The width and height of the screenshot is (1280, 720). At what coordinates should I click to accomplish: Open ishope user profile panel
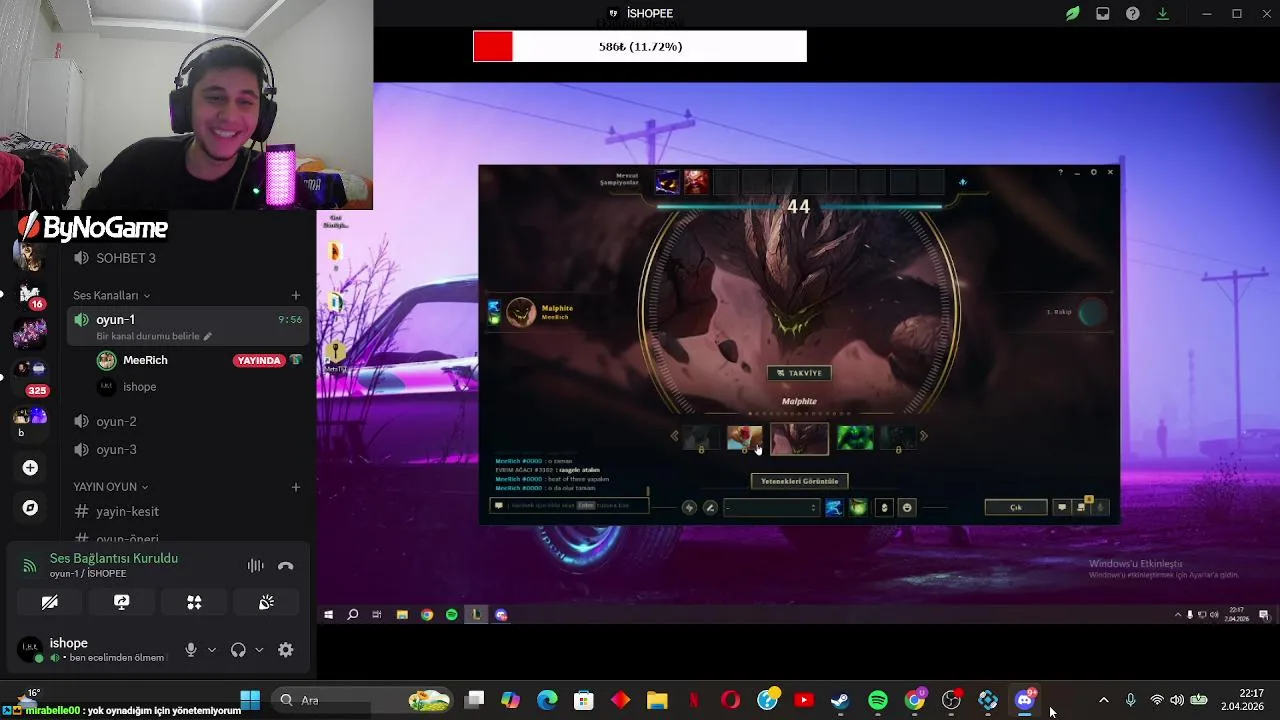92,650
